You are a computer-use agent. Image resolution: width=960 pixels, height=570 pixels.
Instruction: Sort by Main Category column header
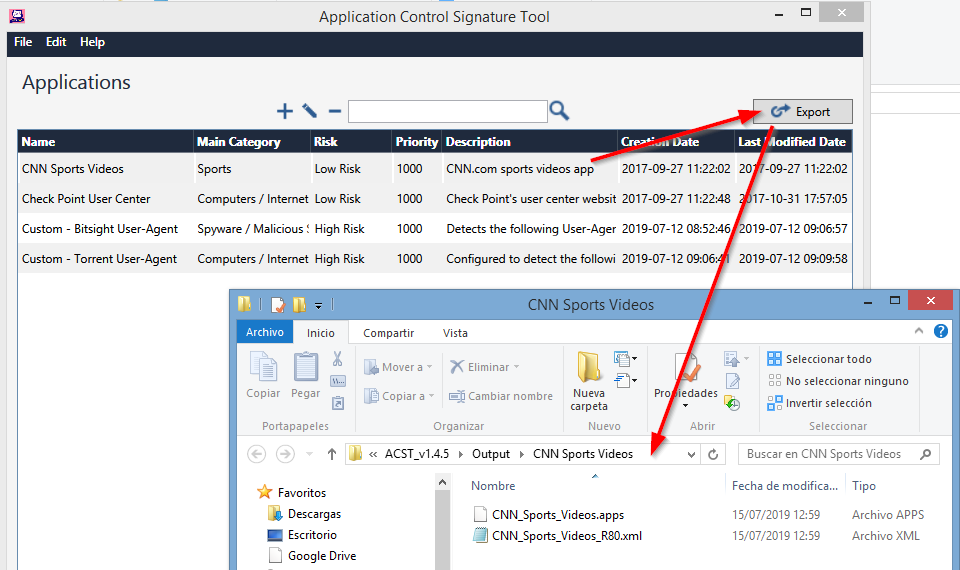pos(252,141)
